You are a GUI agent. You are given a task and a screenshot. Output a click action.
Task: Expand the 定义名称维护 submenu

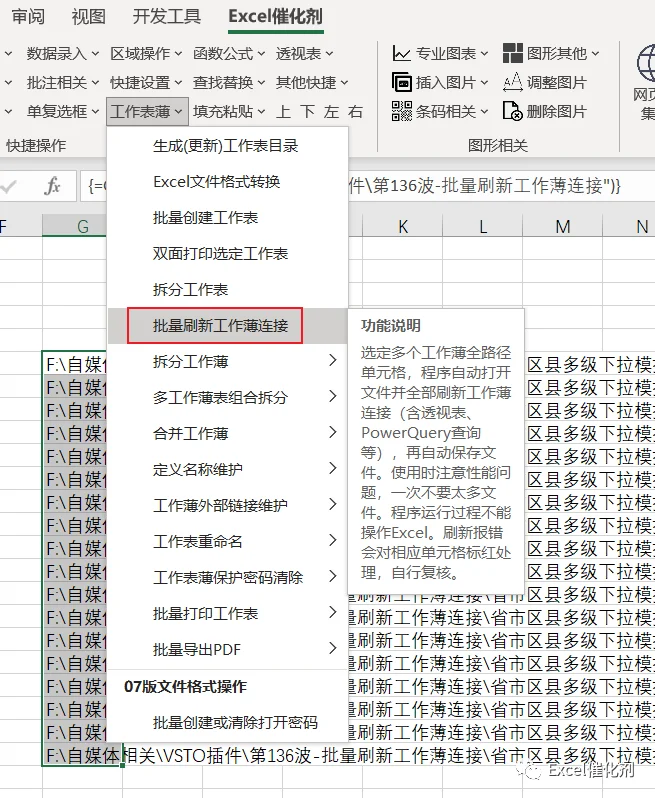227,469
